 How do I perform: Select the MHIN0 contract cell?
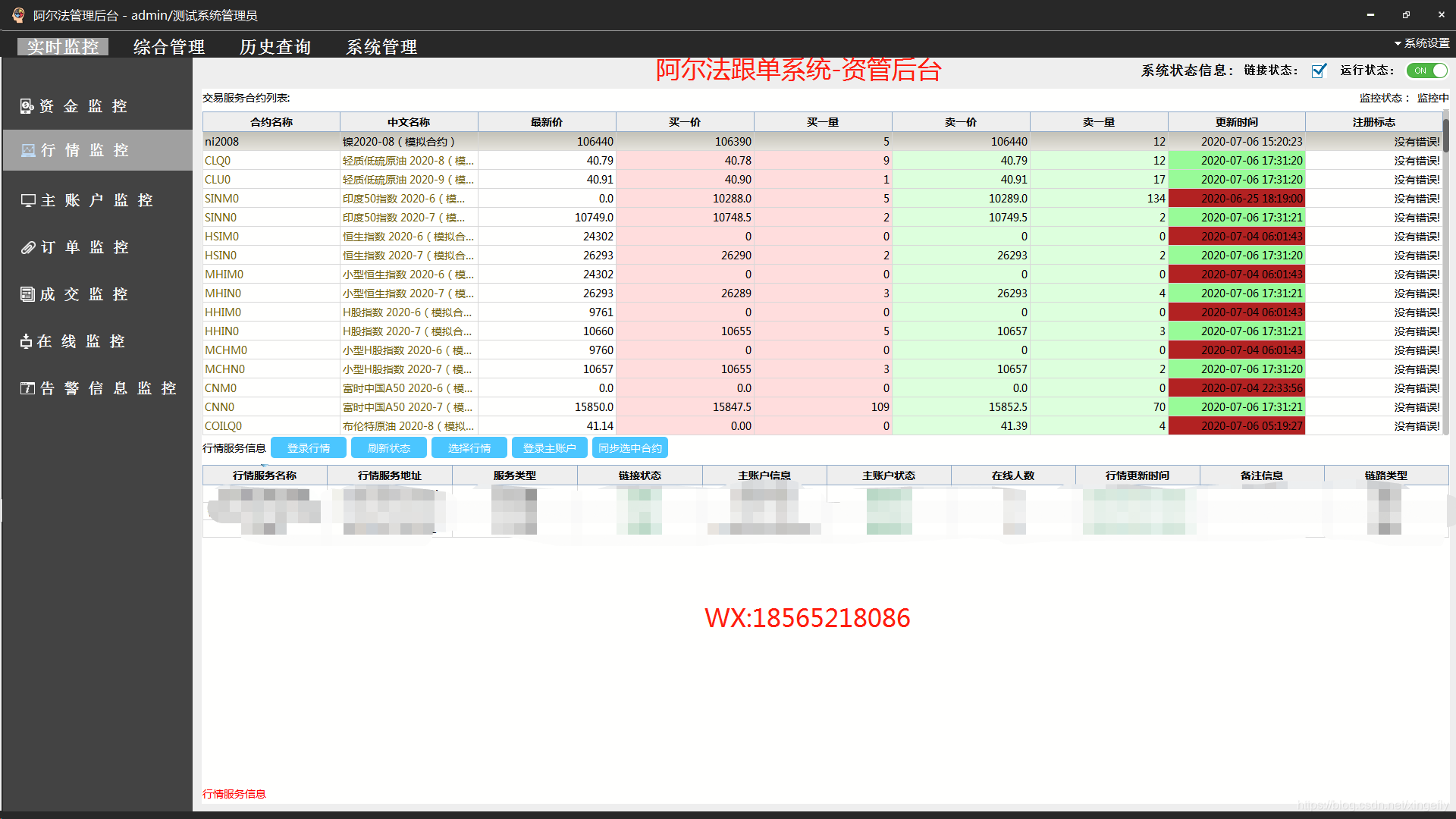click(x=271, y=293)
